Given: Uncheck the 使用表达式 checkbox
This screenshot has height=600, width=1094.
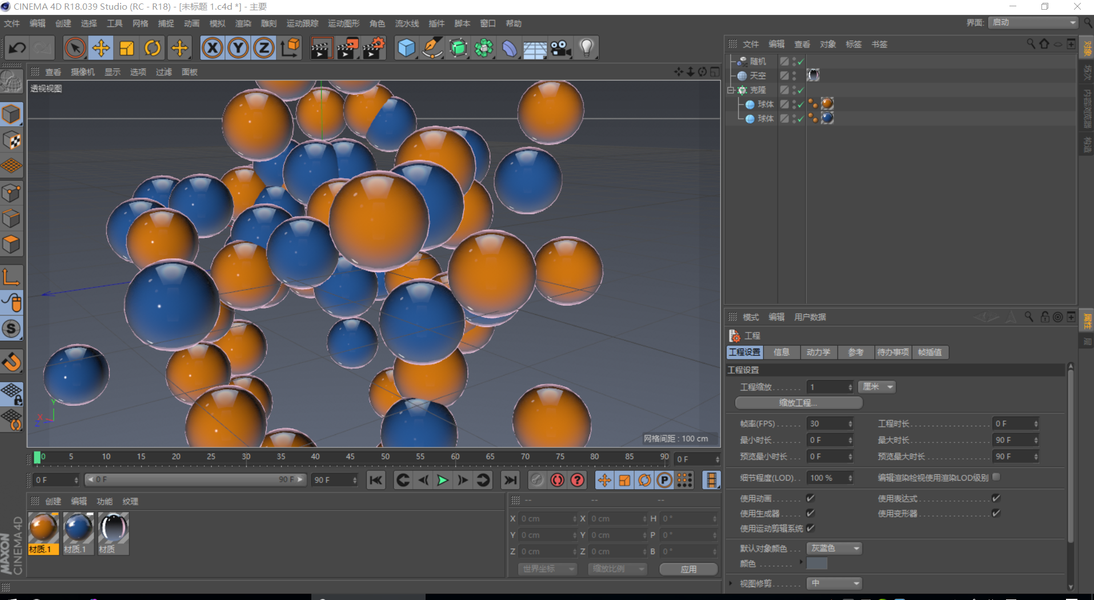Looking at the screenshot, I should click(996, 499).
